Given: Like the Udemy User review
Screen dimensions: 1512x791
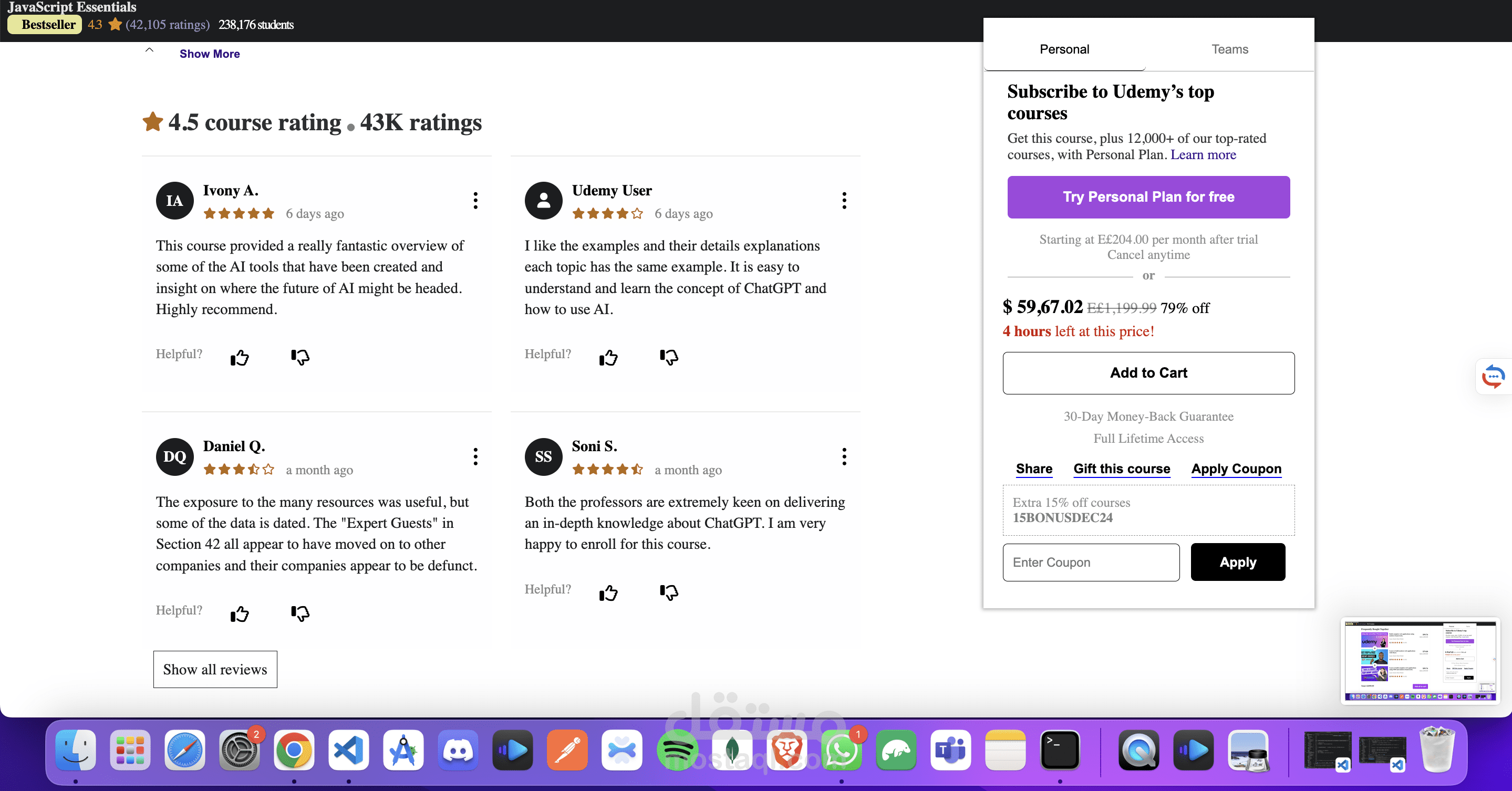Looking at the screenshot, I should 608,357.
